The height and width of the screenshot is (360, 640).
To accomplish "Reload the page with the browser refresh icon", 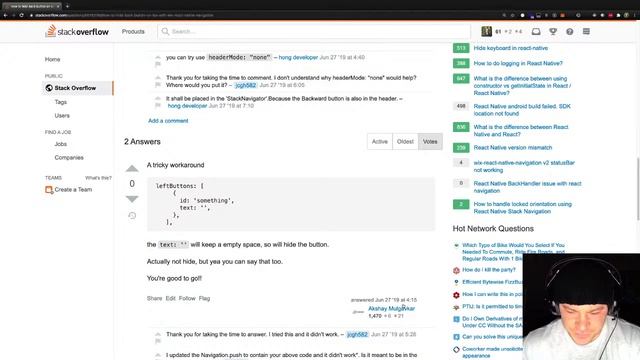I will pyautogui.click(x=22, y=15).
